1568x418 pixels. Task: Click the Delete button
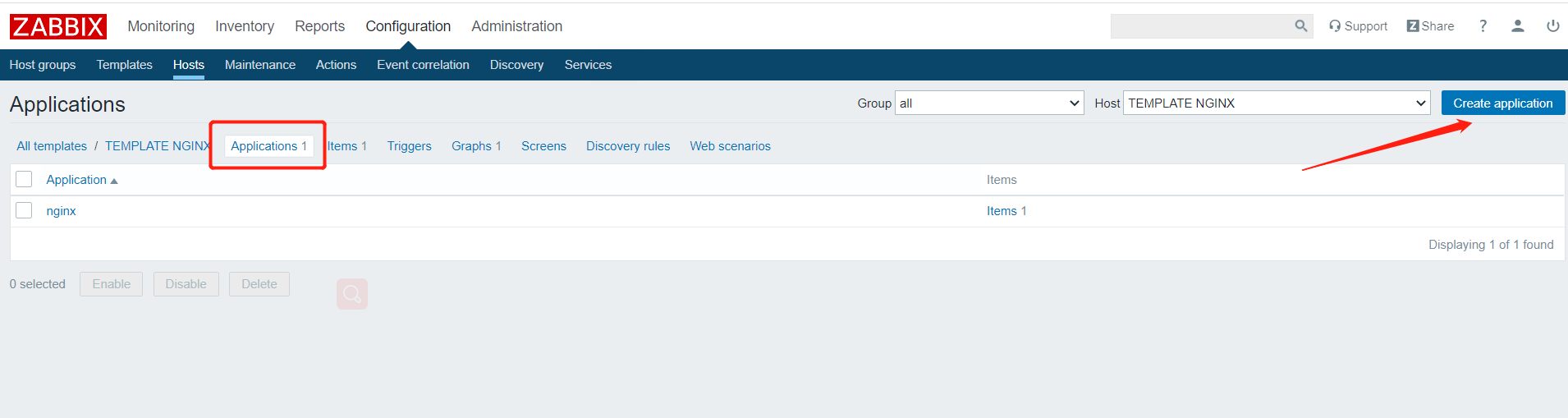(x=259, y=284)
